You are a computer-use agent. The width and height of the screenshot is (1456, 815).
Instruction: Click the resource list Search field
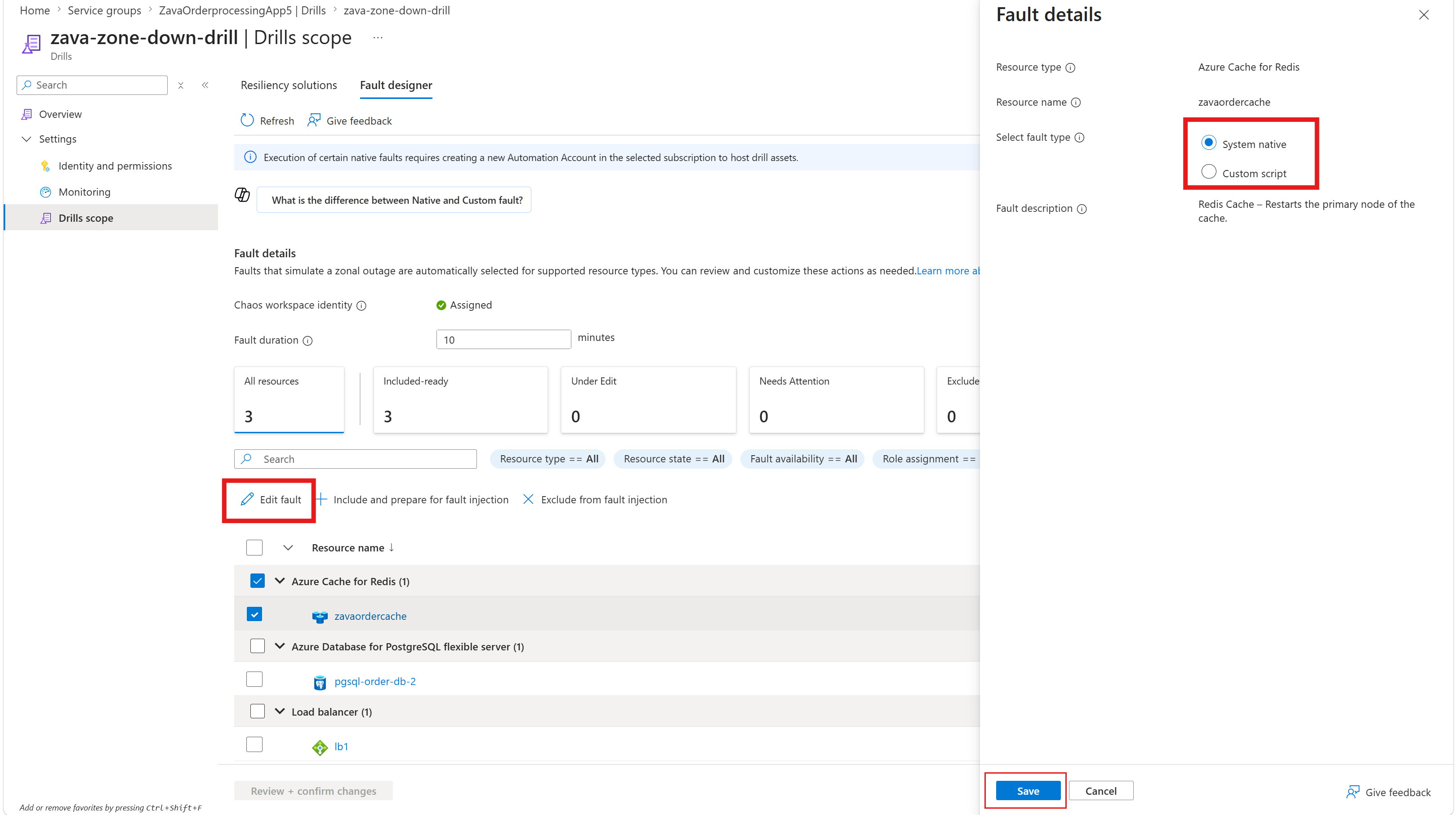(x=356, y=459)
